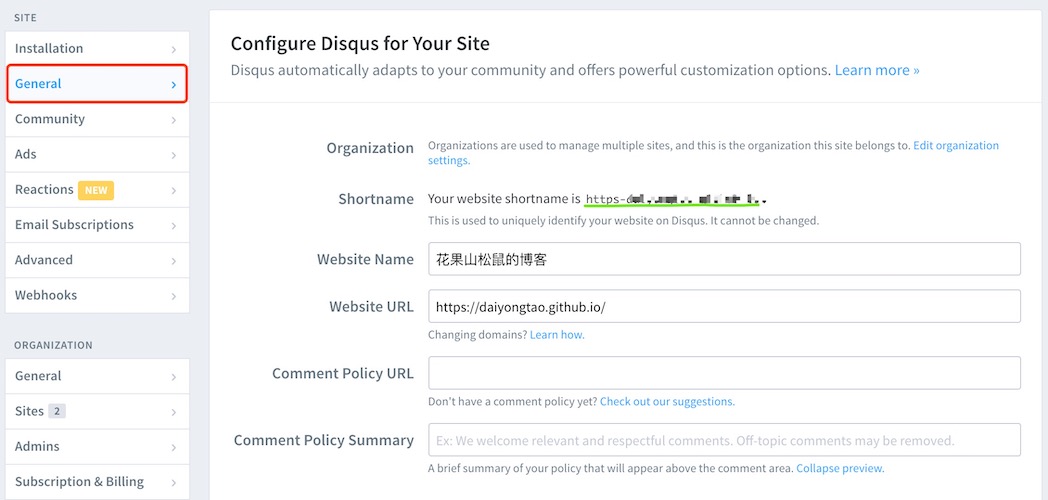Click the Configure Disqus for Your Site heading
Image resolution: width=1048 pixels, height=500 pixels.
click(x=360, y=44)
